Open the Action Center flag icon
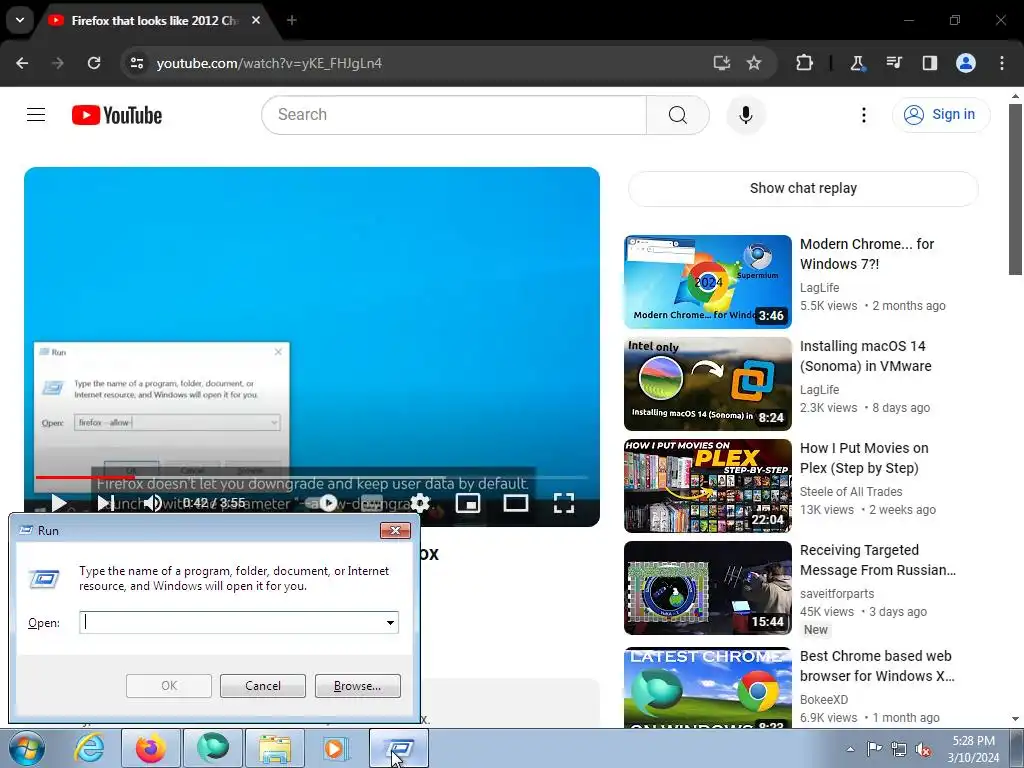This screenshot has width=1024, height=768. [x=874, y=749]
